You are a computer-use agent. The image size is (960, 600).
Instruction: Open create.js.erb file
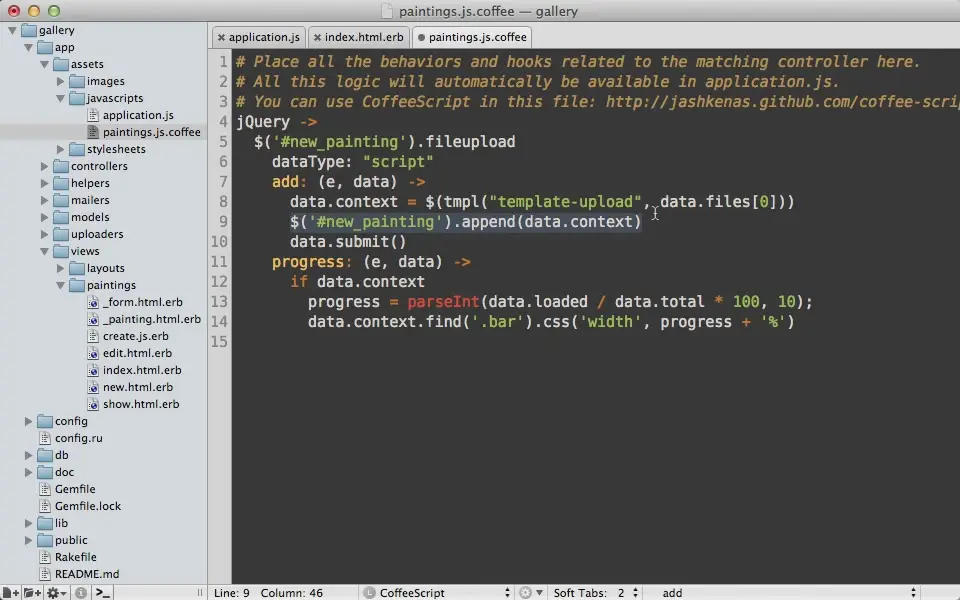point(135,336)
